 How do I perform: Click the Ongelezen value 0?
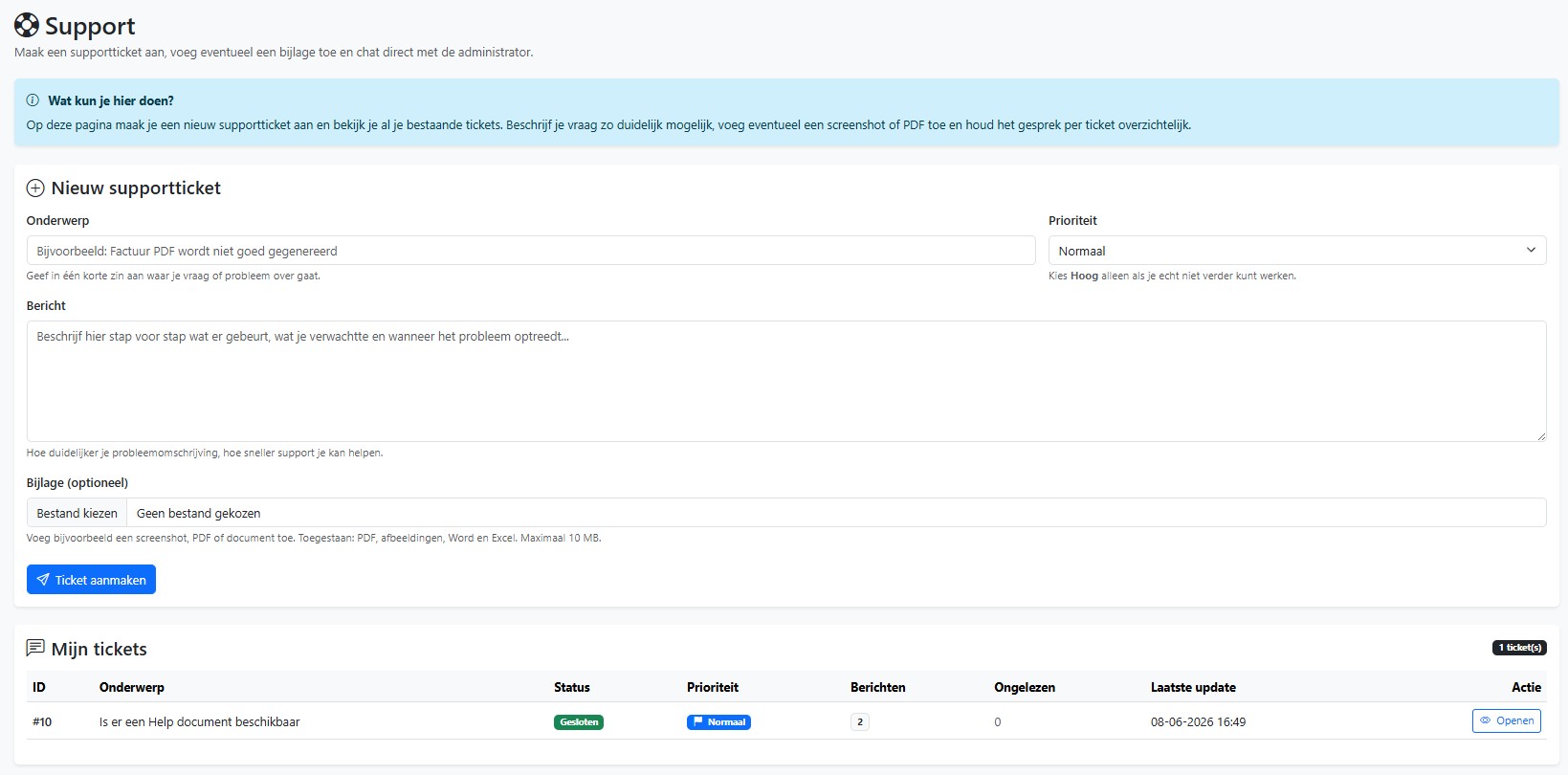click(998, 722)
